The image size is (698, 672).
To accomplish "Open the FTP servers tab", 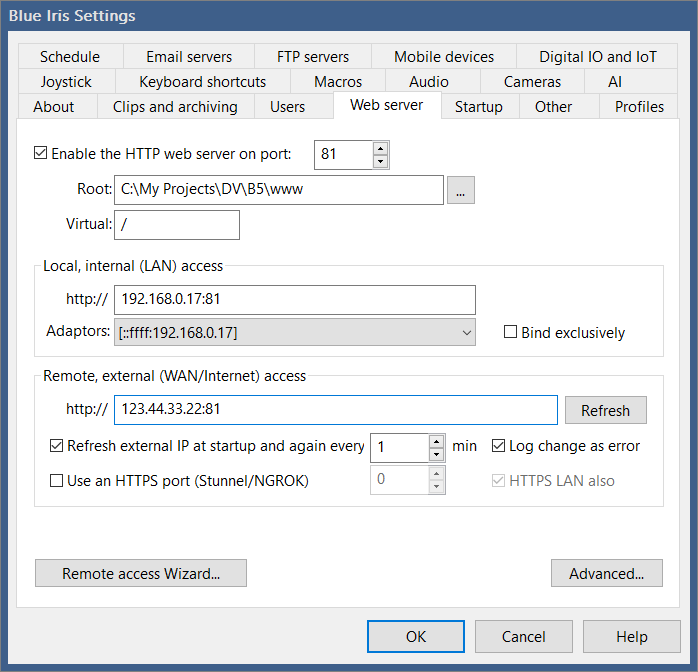I will click(312, 57).
